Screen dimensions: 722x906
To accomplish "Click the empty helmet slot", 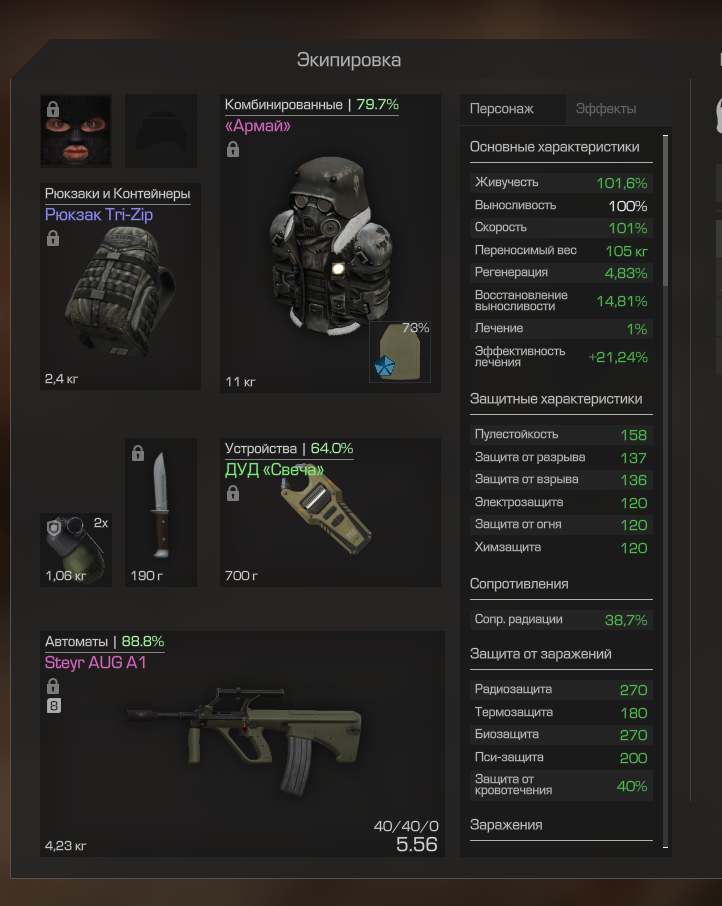I will (161, 131).
